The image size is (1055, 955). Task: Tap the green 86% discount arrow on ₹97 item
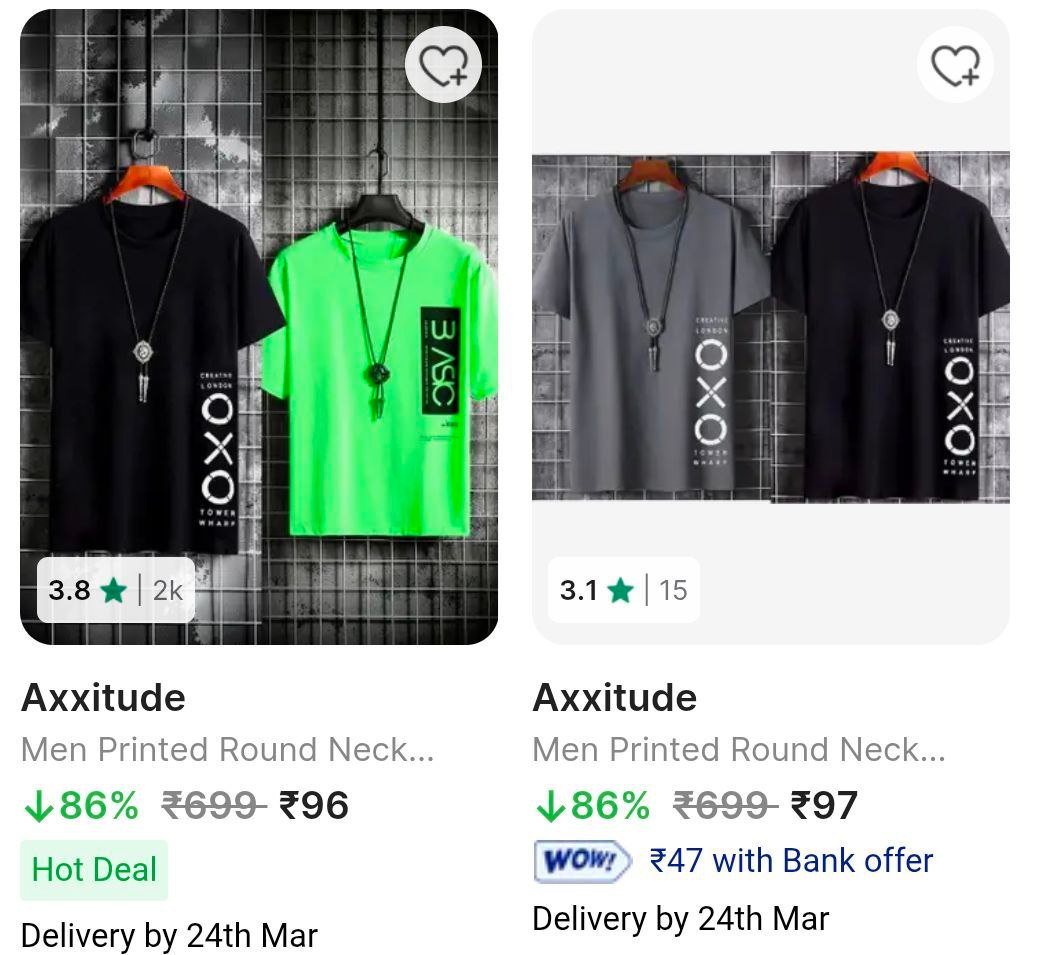[x=549, y=806]
